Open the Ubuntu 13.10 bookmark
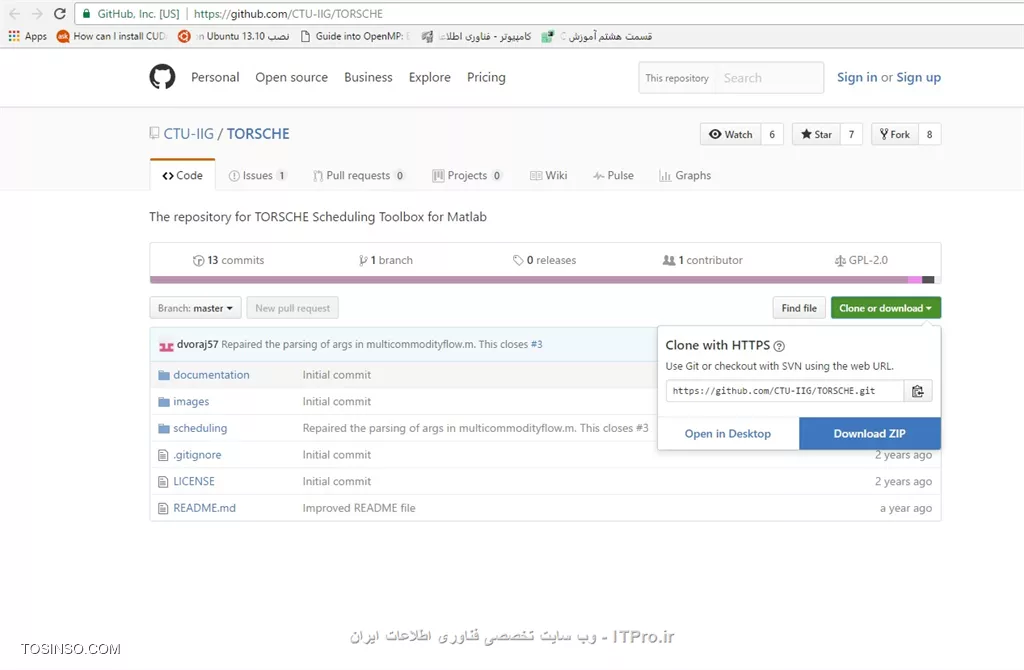 [x=234, y=36]
